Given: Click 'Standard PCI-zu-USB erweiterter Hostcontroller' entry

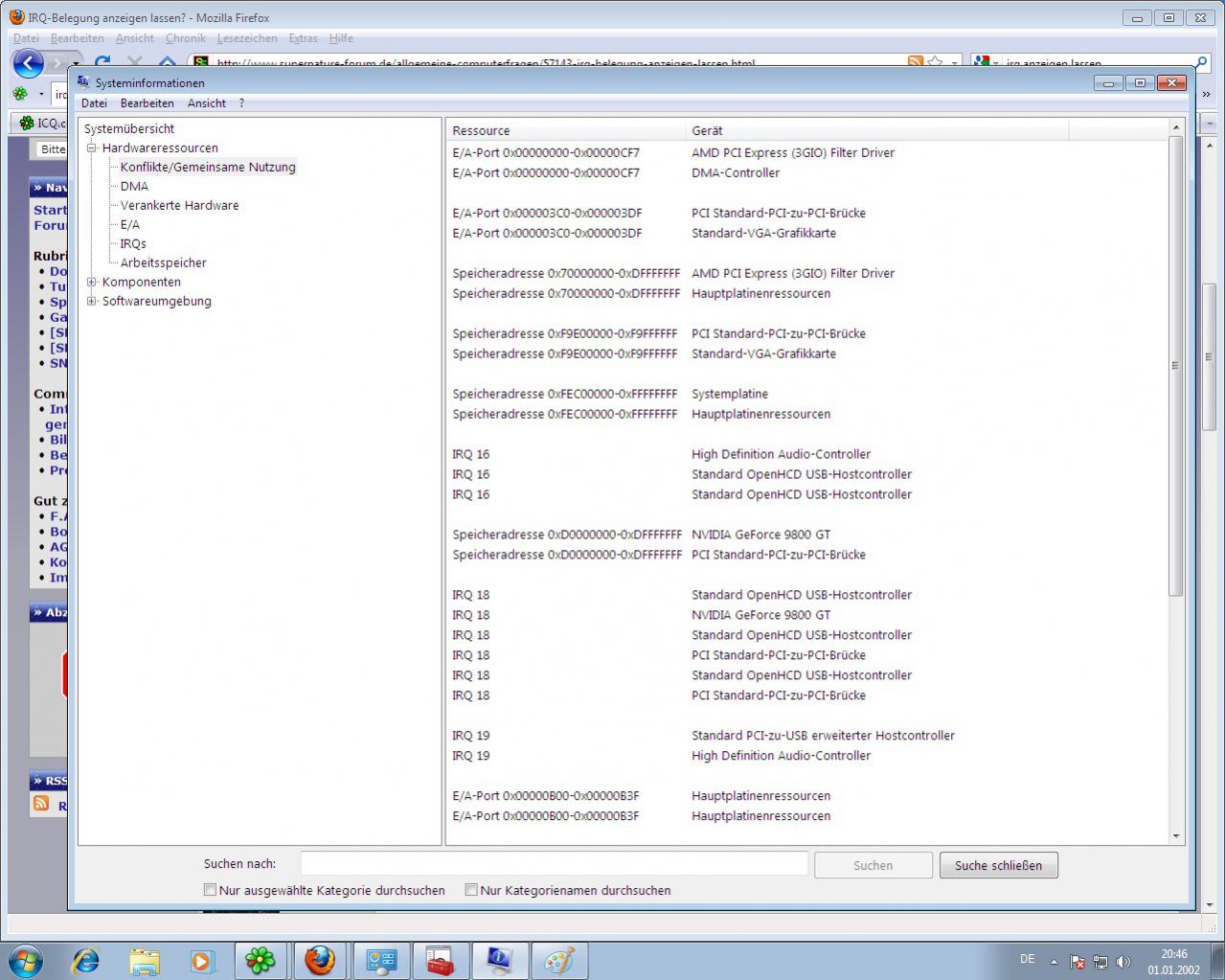Looking at the screenshot, I should (x=824, y=736).
